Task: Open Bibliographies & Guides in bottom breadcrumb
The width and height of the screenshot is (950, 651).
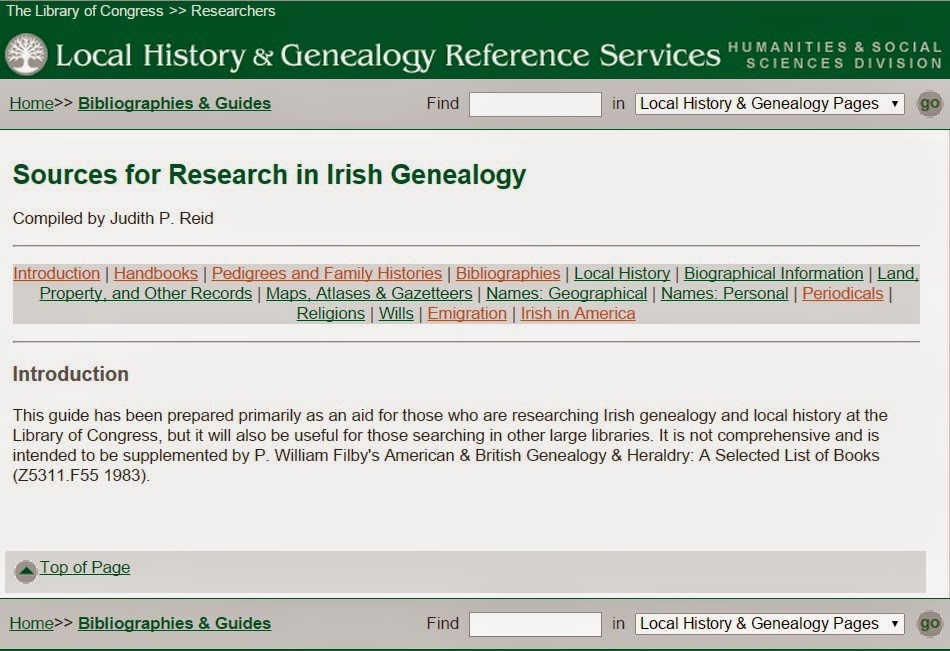Action: [174, 624]
